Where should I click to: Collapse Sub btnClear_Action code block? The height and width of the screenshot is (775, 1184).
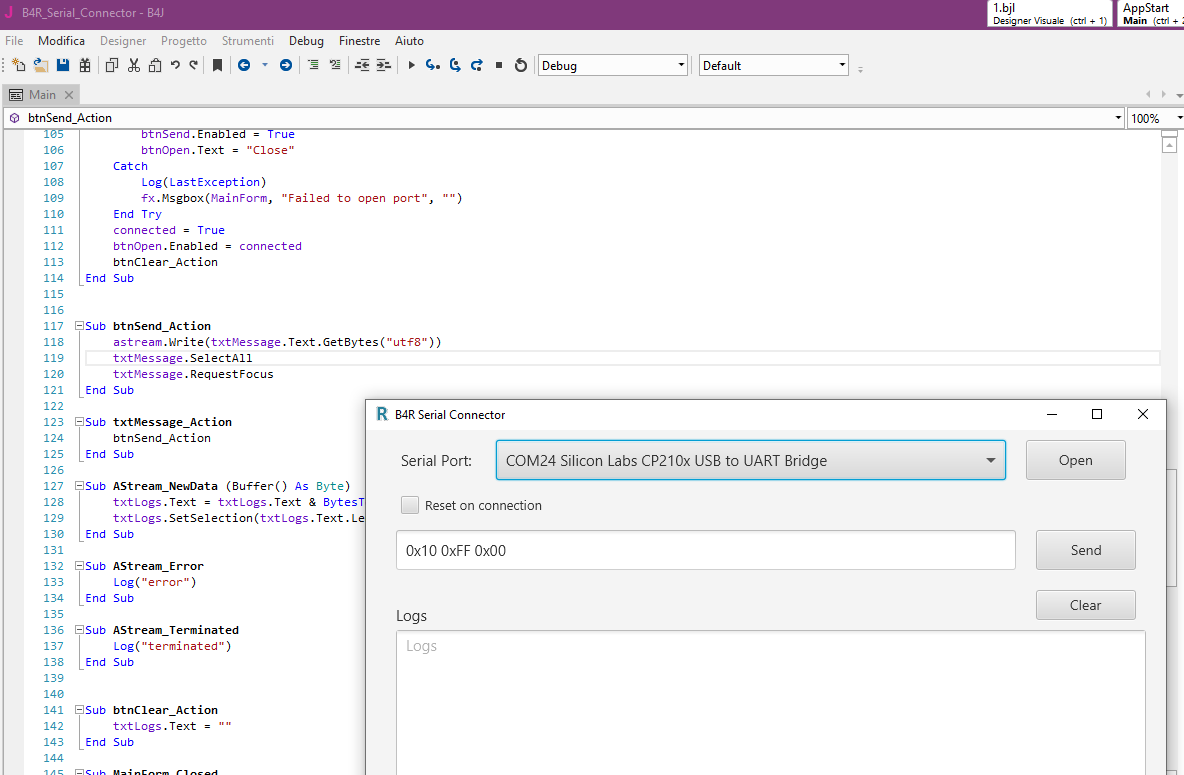click(x=79, y=710)
